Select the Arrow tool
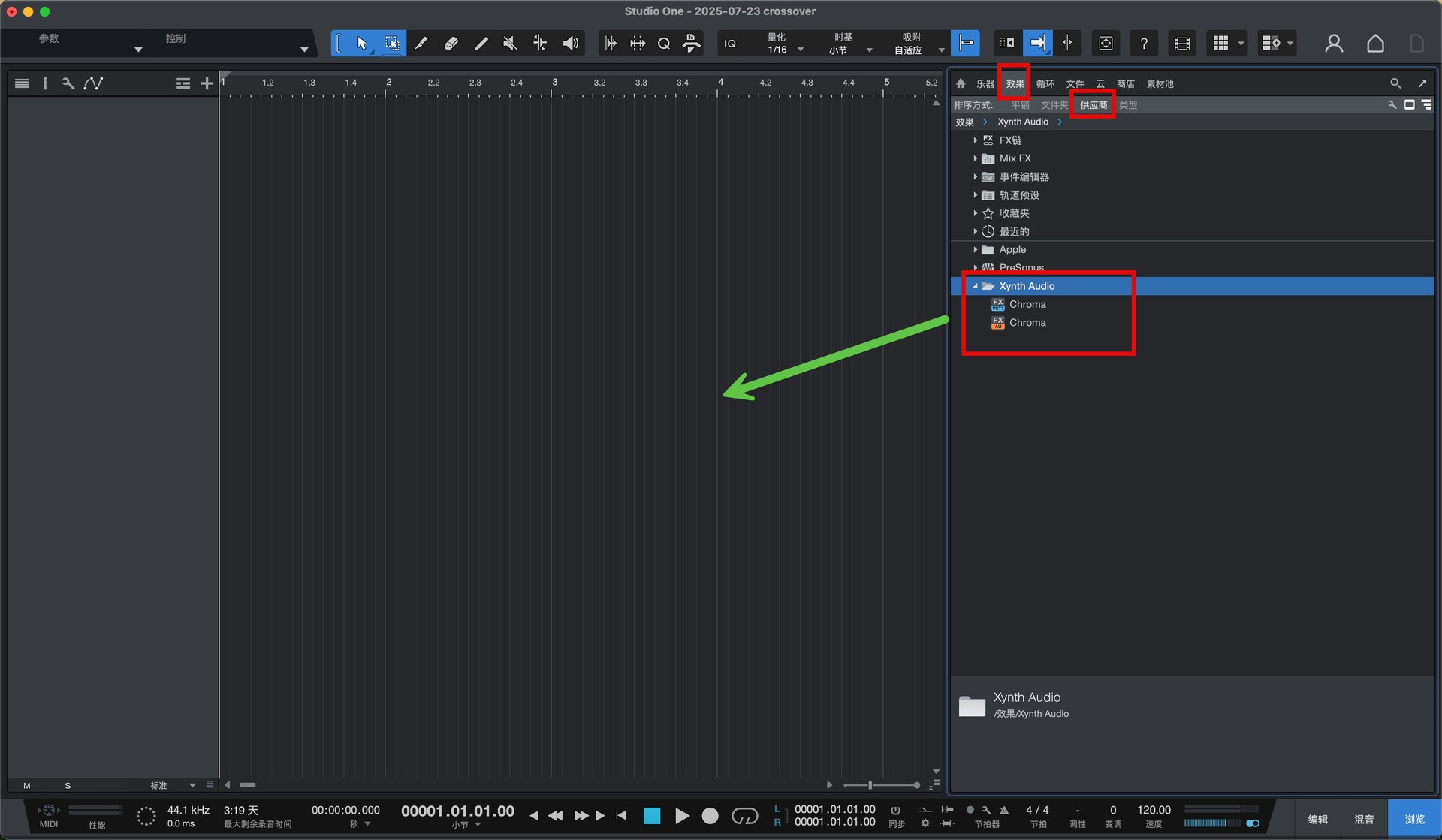 (x=362, y=44)
